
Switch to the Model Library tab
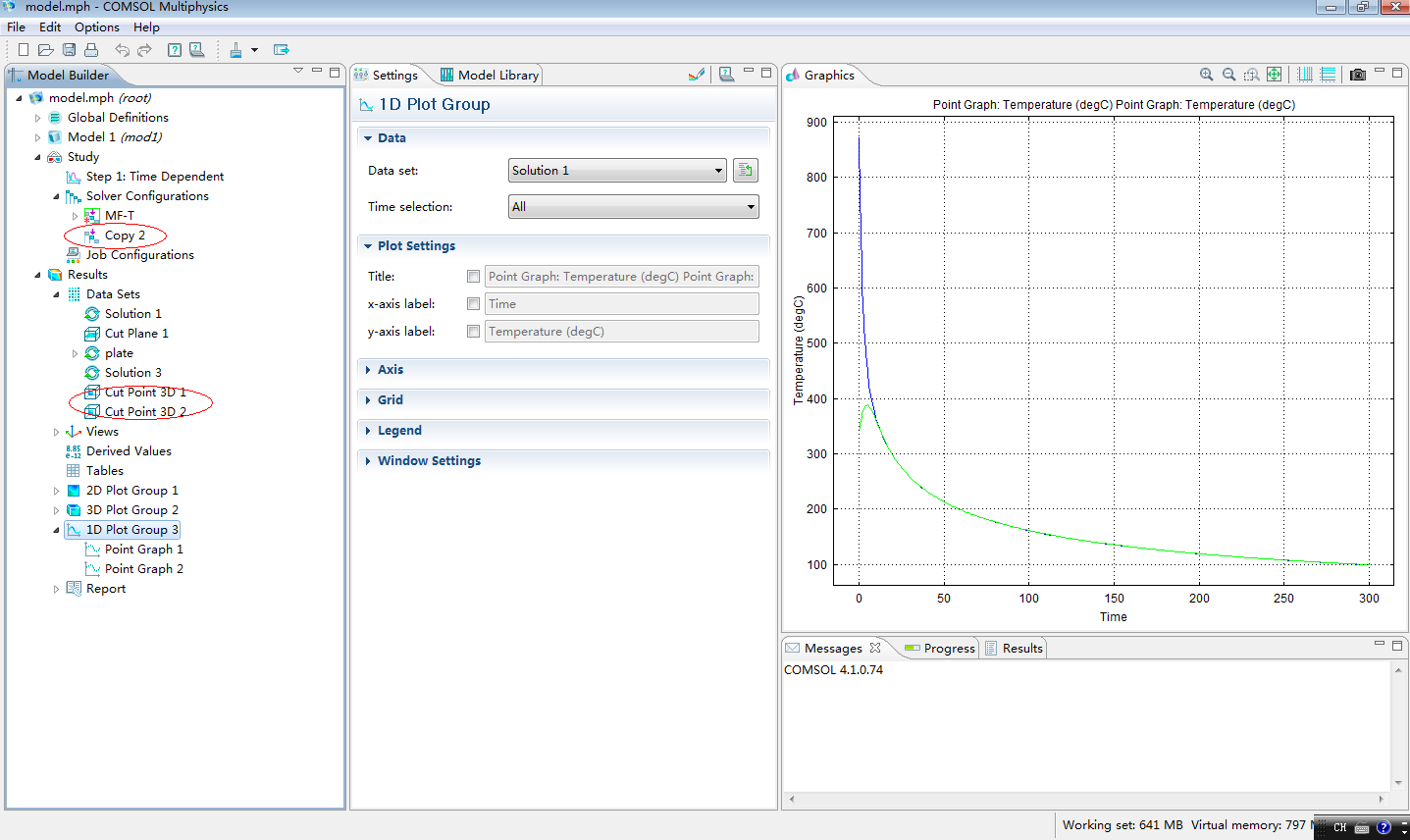(489, 75)
